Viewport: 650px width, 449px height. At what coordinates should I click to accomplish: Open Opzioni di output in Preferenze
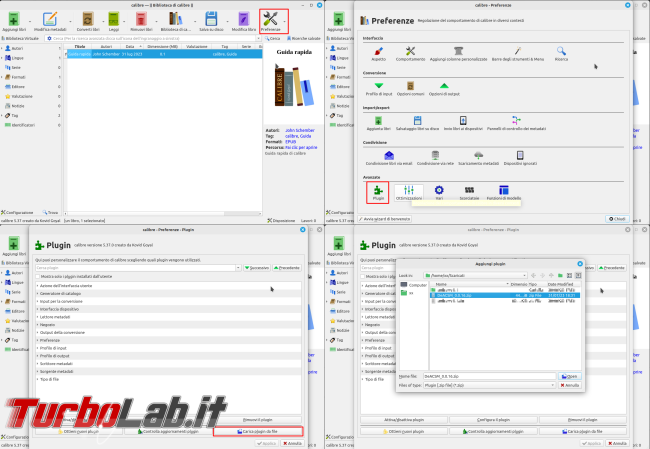pyautogui.click(x=444, y=89)
